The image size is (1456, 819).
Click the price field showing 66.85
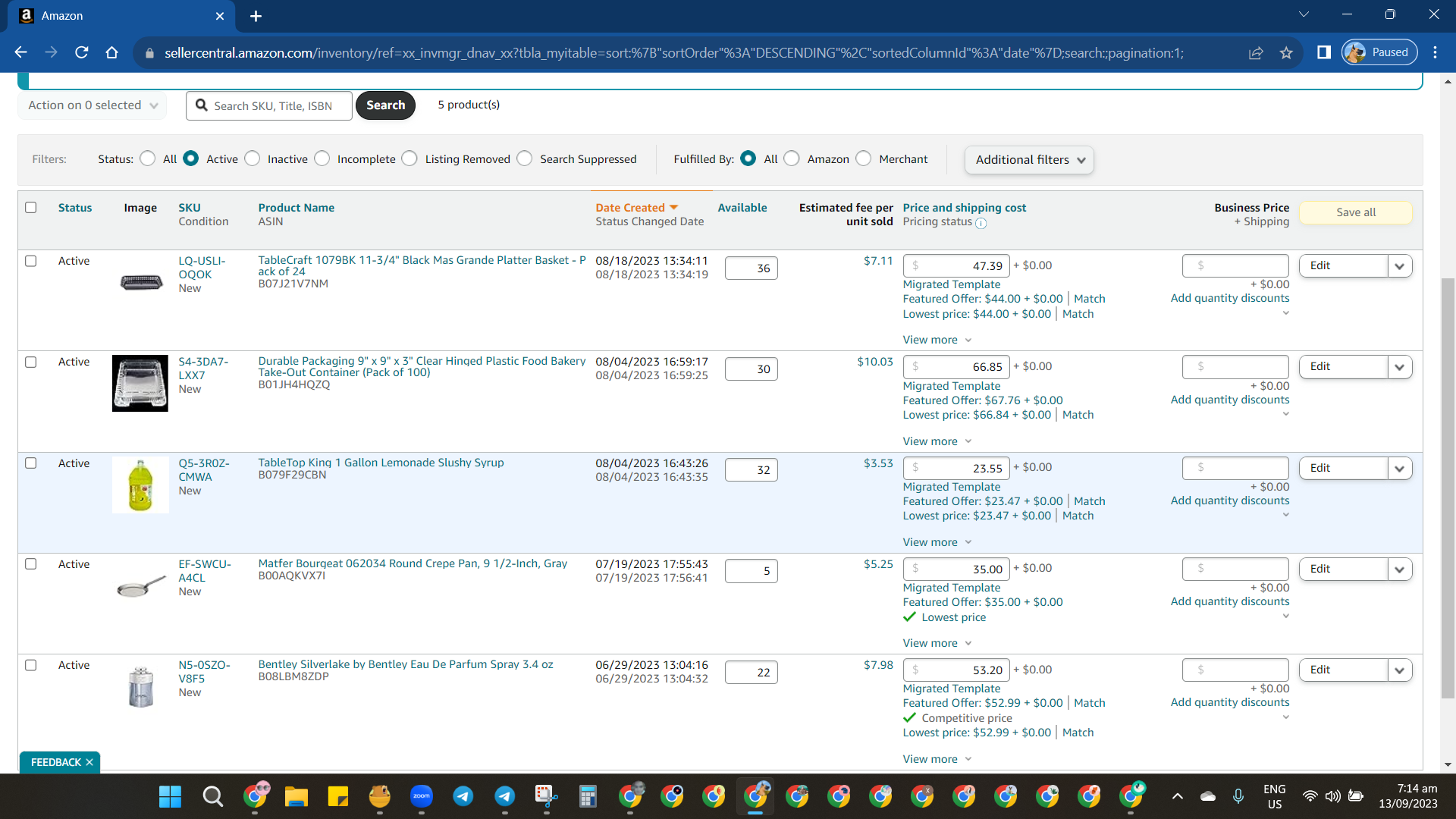[956, 367]
